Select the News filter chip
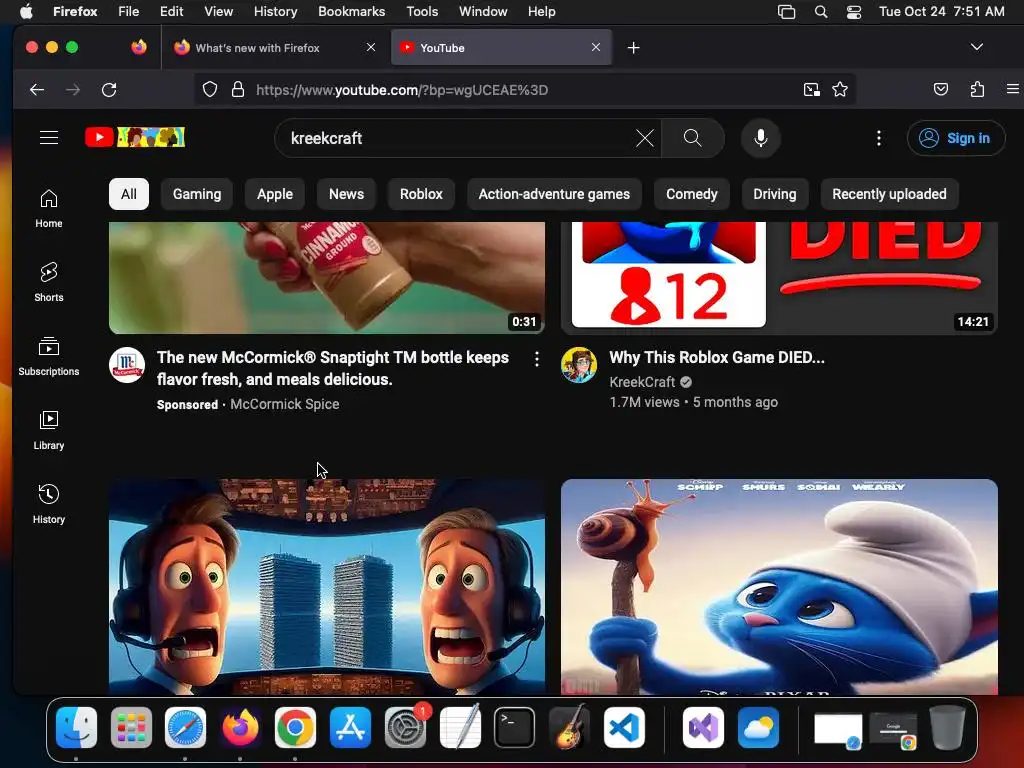The image size is (1024, 768). (x=346, y=194)
